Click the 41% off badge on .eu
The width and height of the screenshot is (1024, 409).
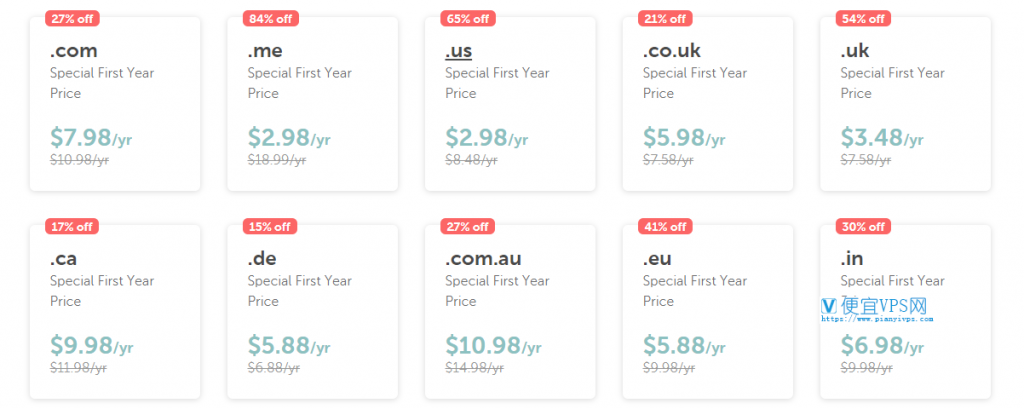pos(665,227)
